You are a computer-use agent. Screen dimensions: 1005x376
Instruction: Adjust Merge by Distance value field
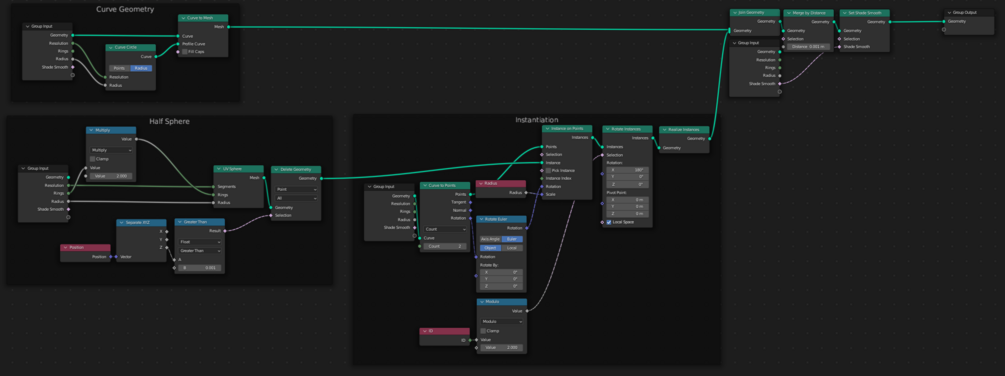[808, 47]
